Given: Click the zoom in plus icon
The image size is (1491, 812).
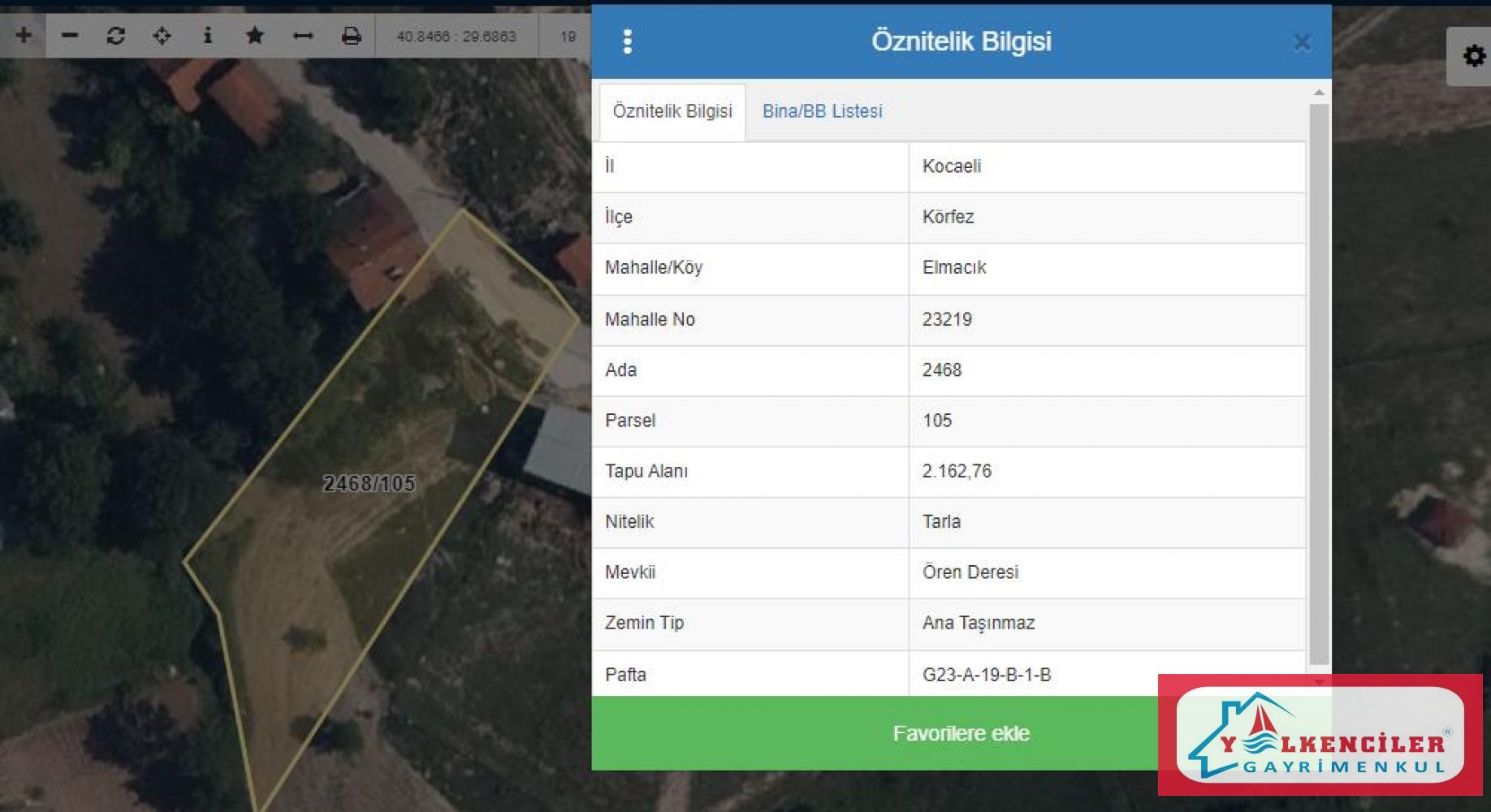Looking at the screenshot, I should tap(24, 36).
